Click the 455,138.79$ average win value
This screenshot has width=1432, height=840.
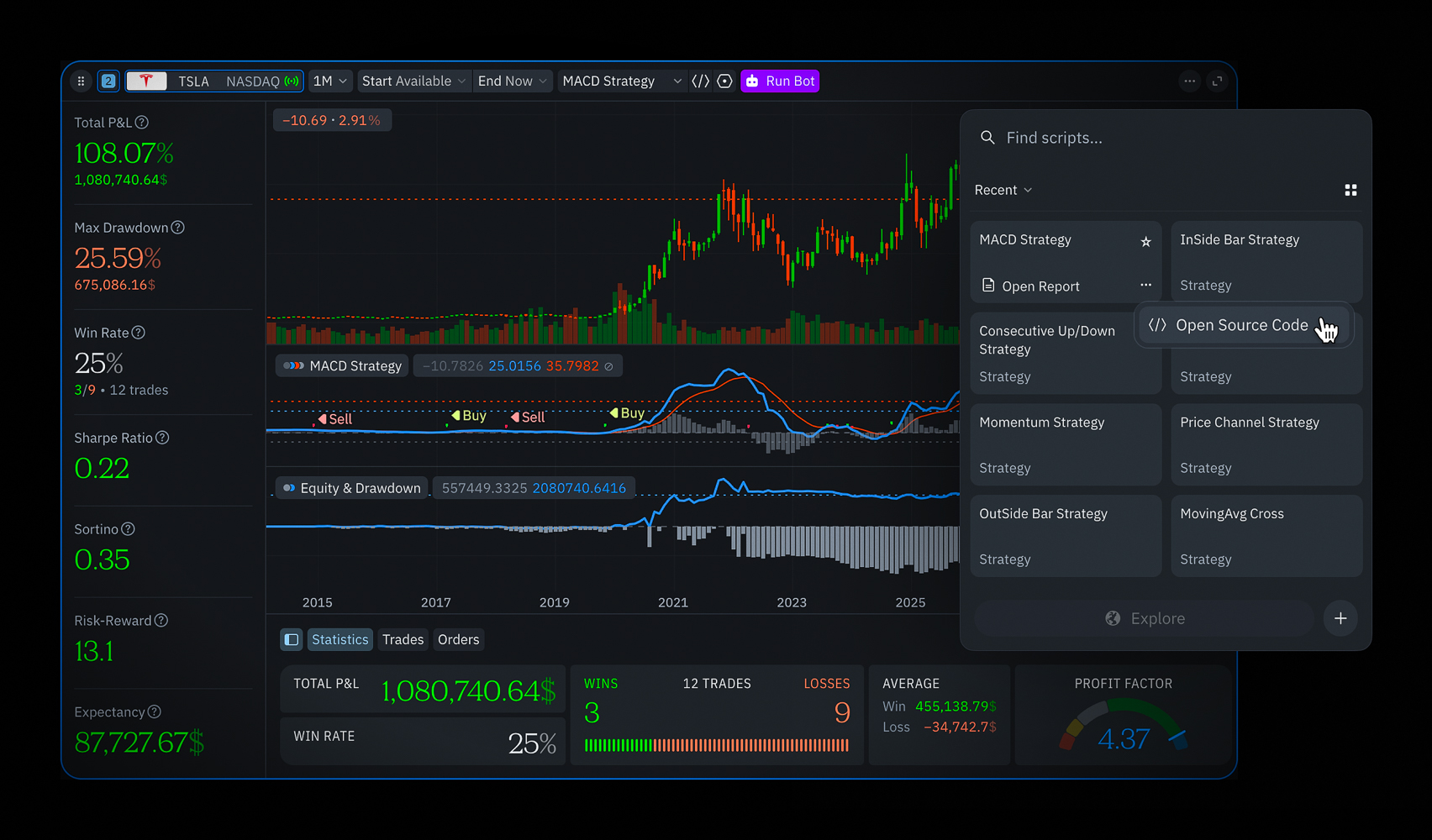click(956, 707)
